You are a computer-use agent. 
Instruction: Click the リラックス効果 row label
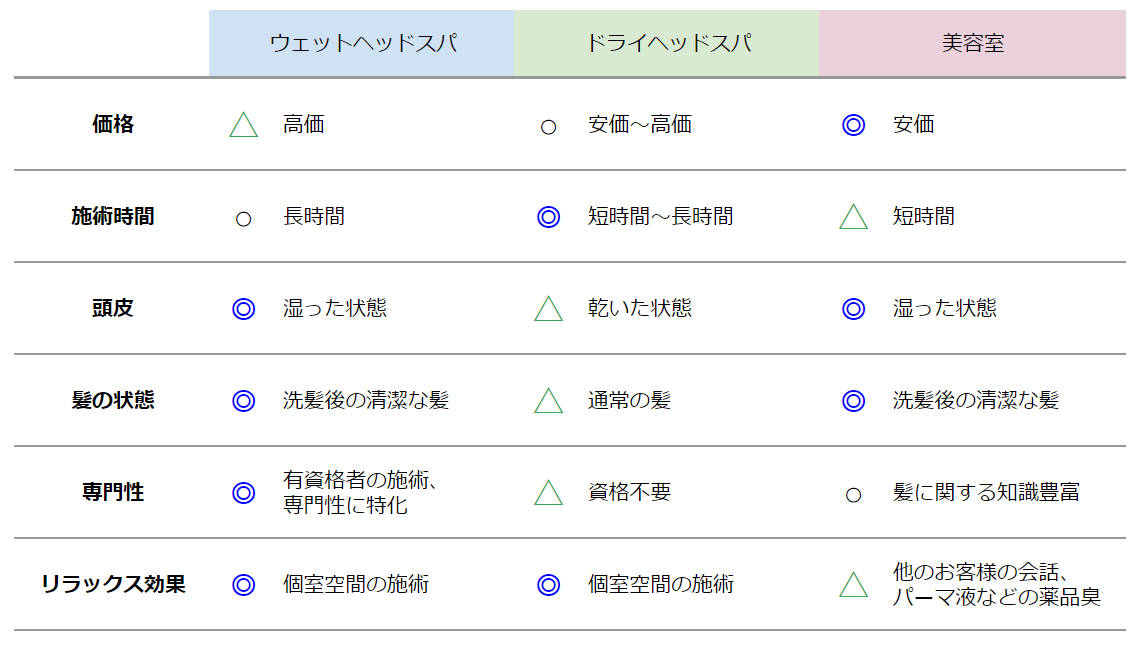point(112,585)
